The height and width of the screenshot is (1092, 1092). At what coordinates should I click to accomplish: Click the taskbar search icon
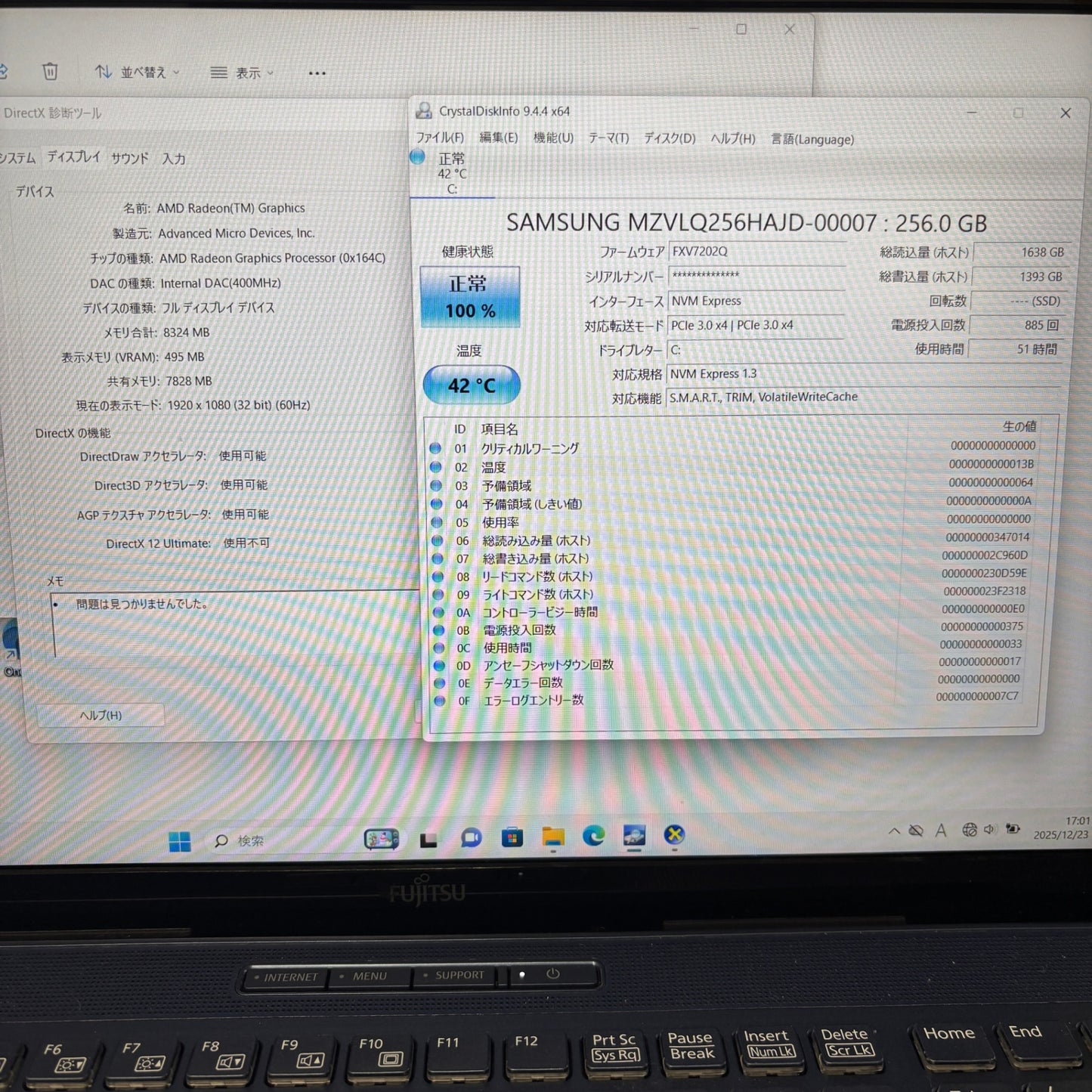[x=223, y=840]
